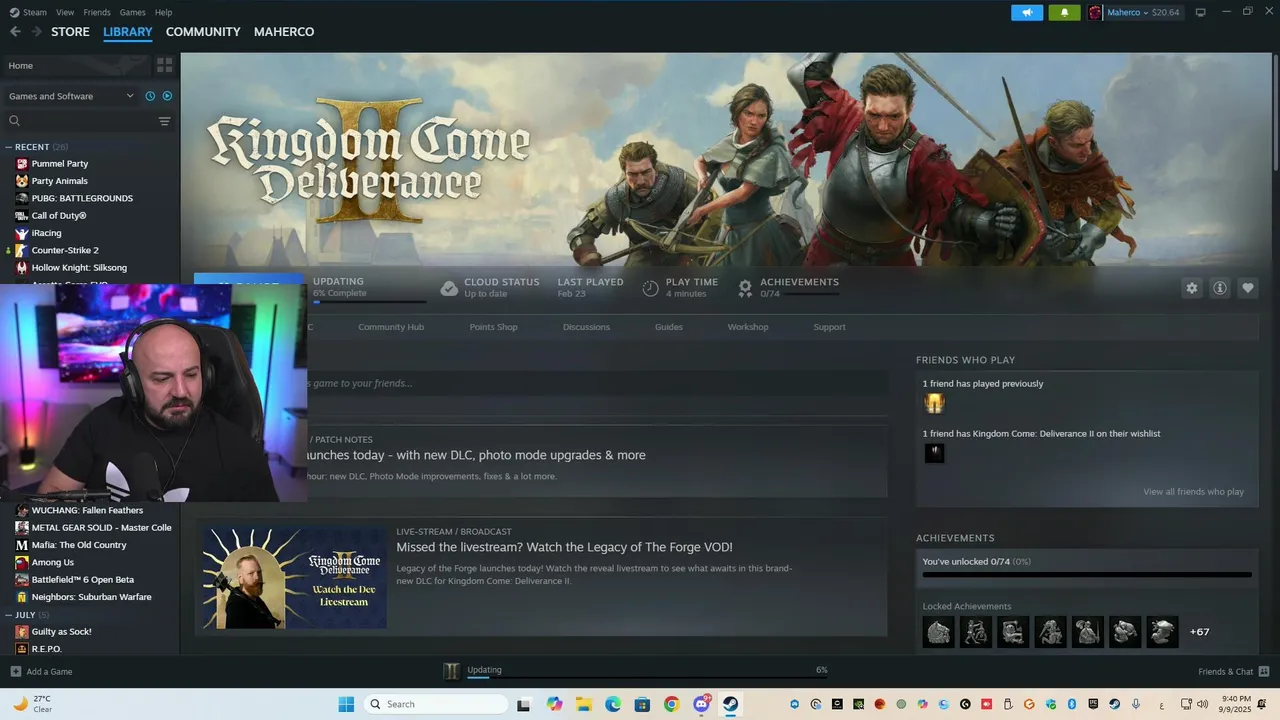Open Discord in the Windows taskbar
Screen dimensions: 1280x720
point(701,704)
